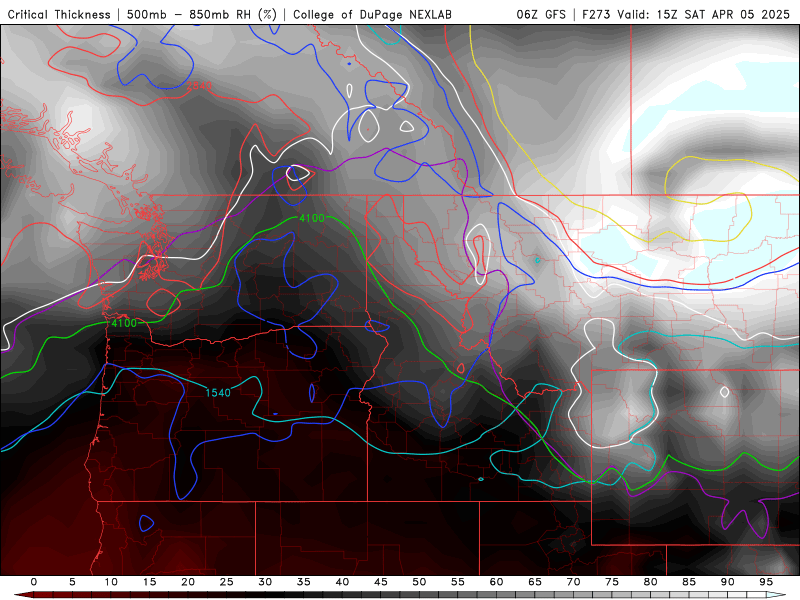Click the '06Z GFS' model run text
This screenshot has width=800, height=600.
point(541,15)
